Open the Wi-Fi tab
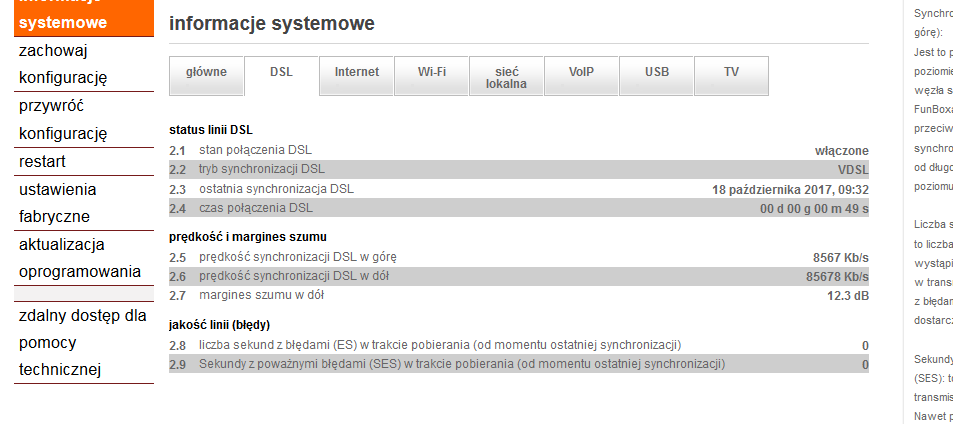The width and height of the screenshot is (953, 424). 432,73
